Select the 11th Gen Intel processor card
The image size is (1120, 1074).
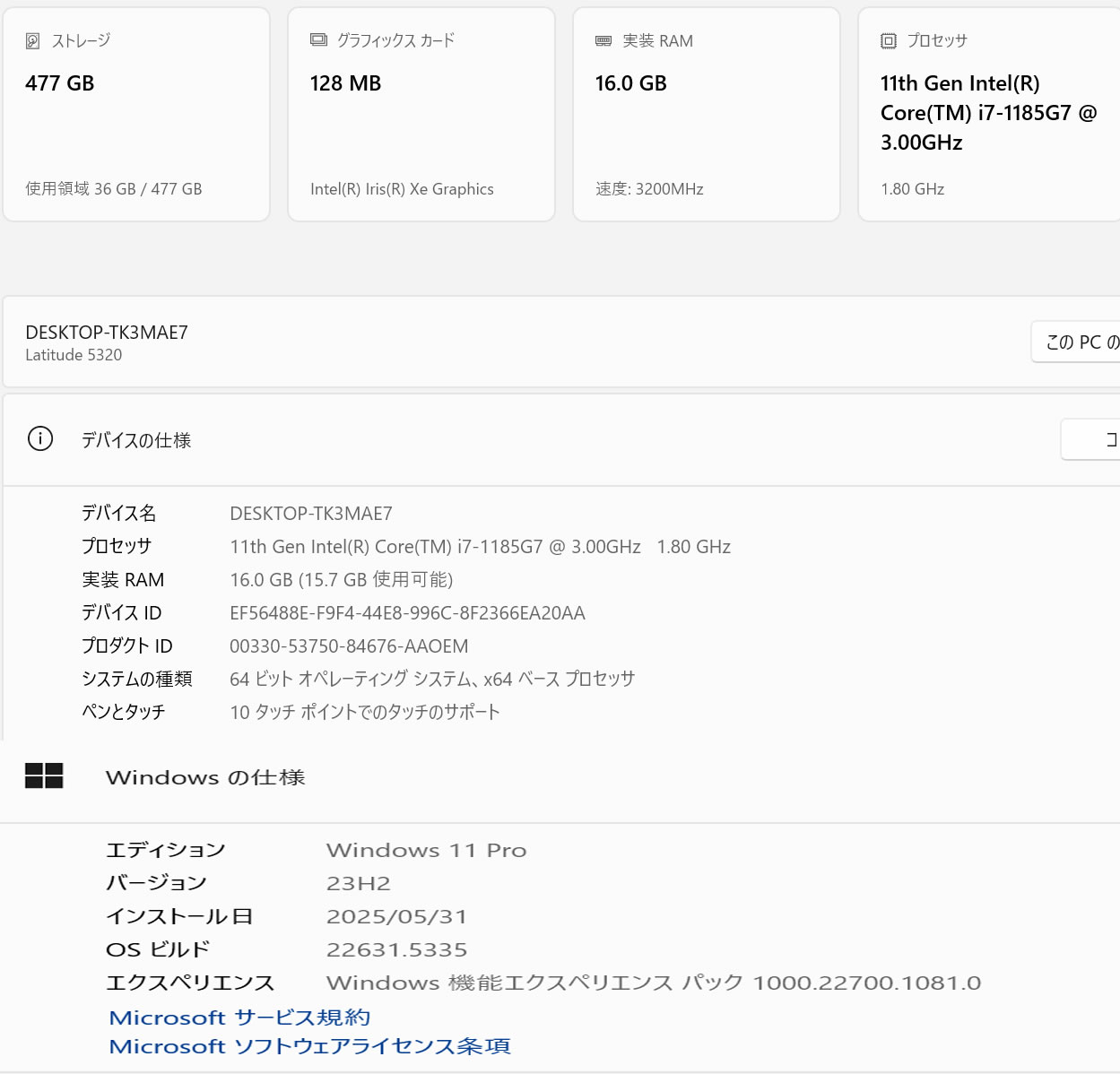click(989, 114)
